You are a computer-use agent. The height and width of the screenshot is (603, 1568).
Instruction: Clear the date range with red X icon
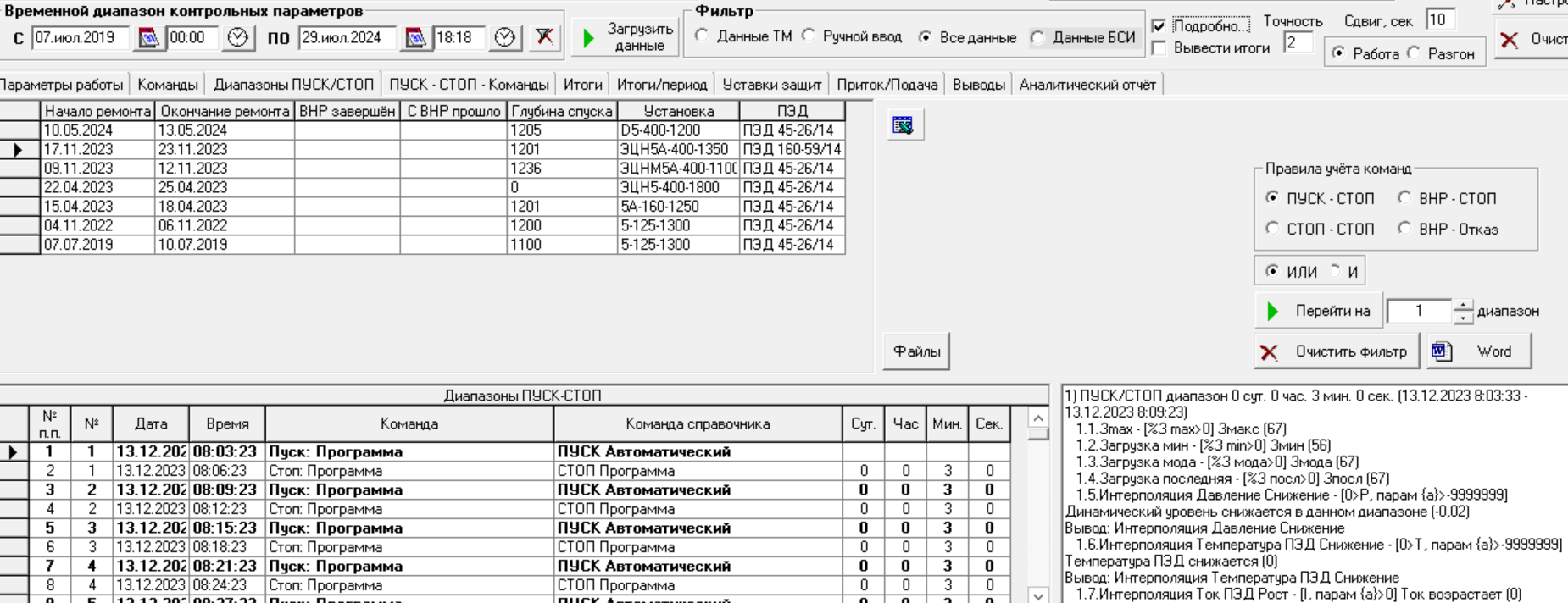click(x=545, y=38)
